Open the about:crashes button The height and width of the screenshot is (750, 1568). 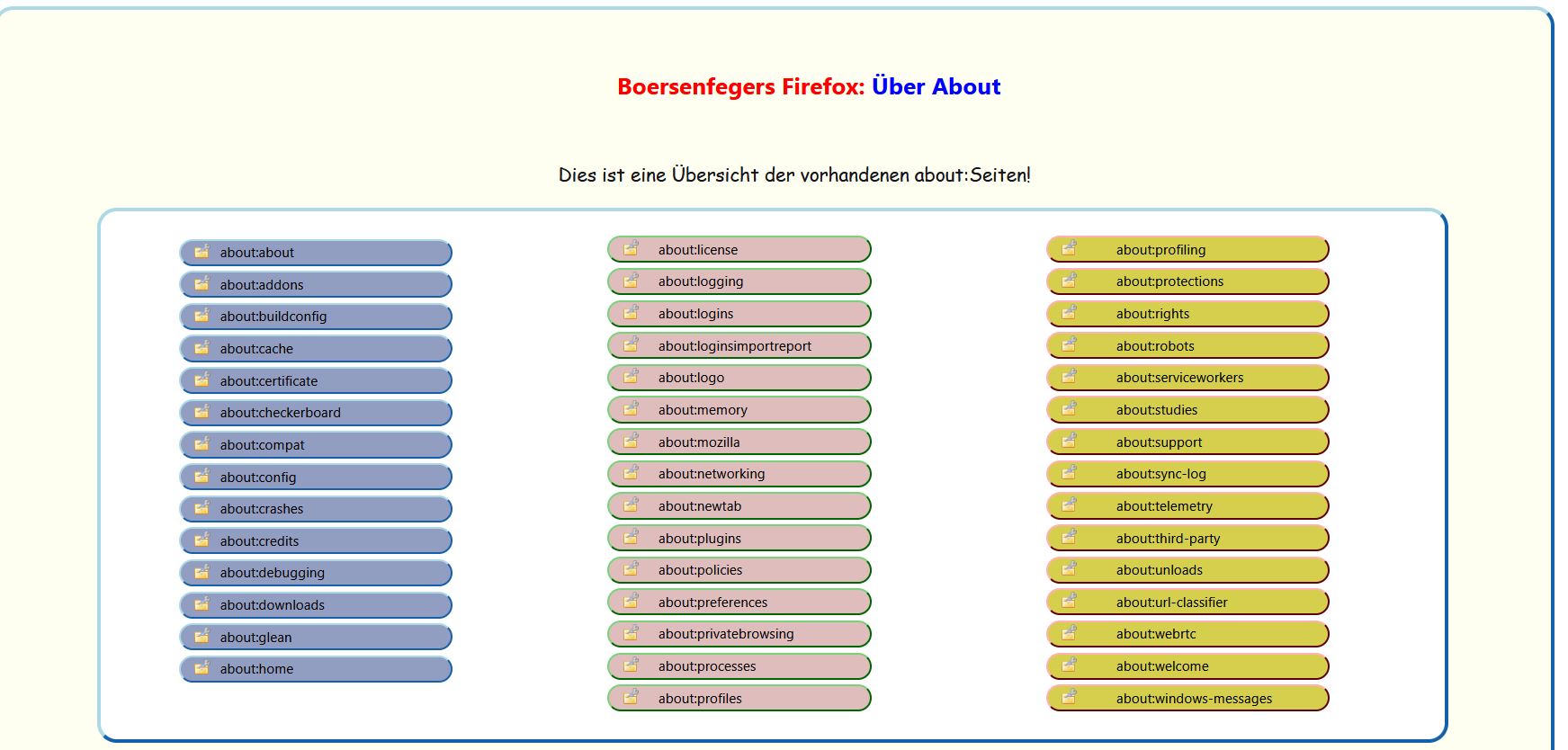click(316, 509)
